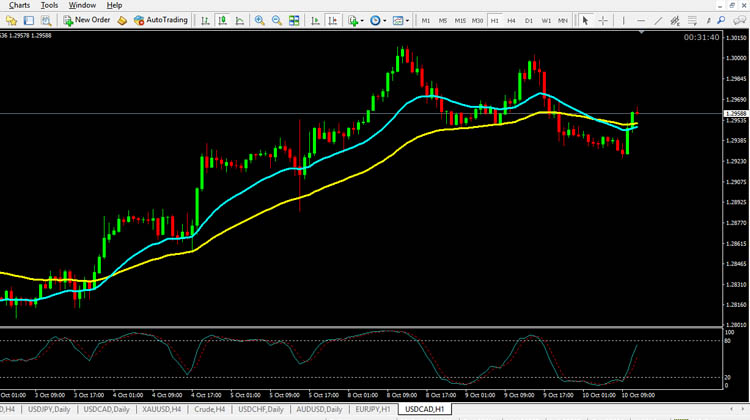Select the M5 timeframe
750x420 pixels.
point(443,21)
